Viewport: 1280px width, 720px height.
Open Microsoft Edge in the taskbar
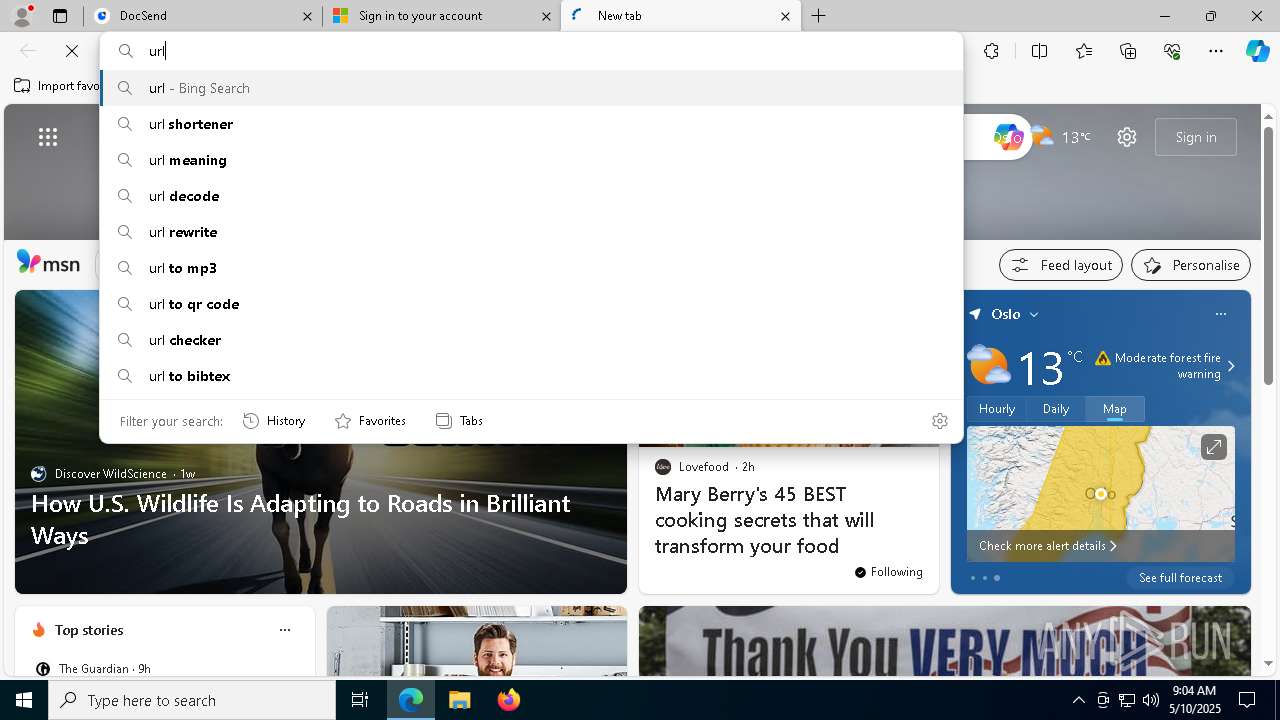tap(411, 700)
